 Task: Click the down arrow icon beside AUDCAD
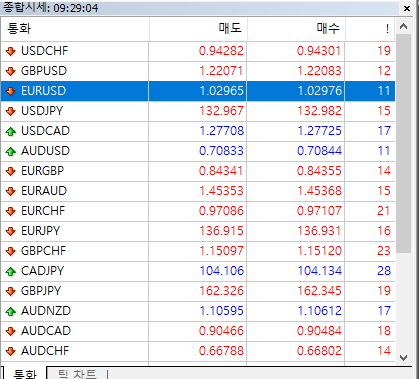tap(11, 331)
